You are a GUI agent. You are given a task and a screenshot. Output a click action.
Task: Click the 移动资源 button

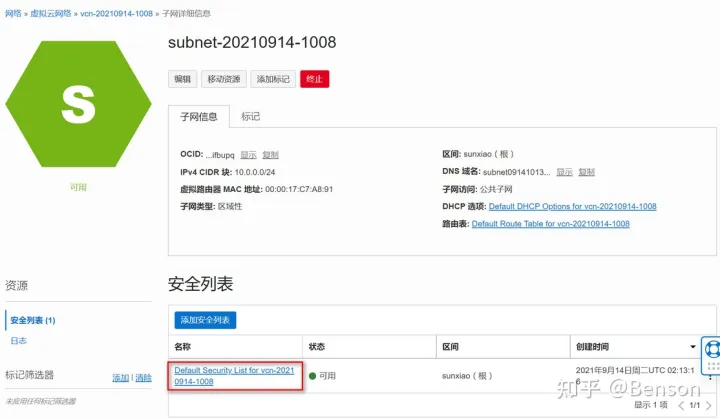[x=224, y=79]
